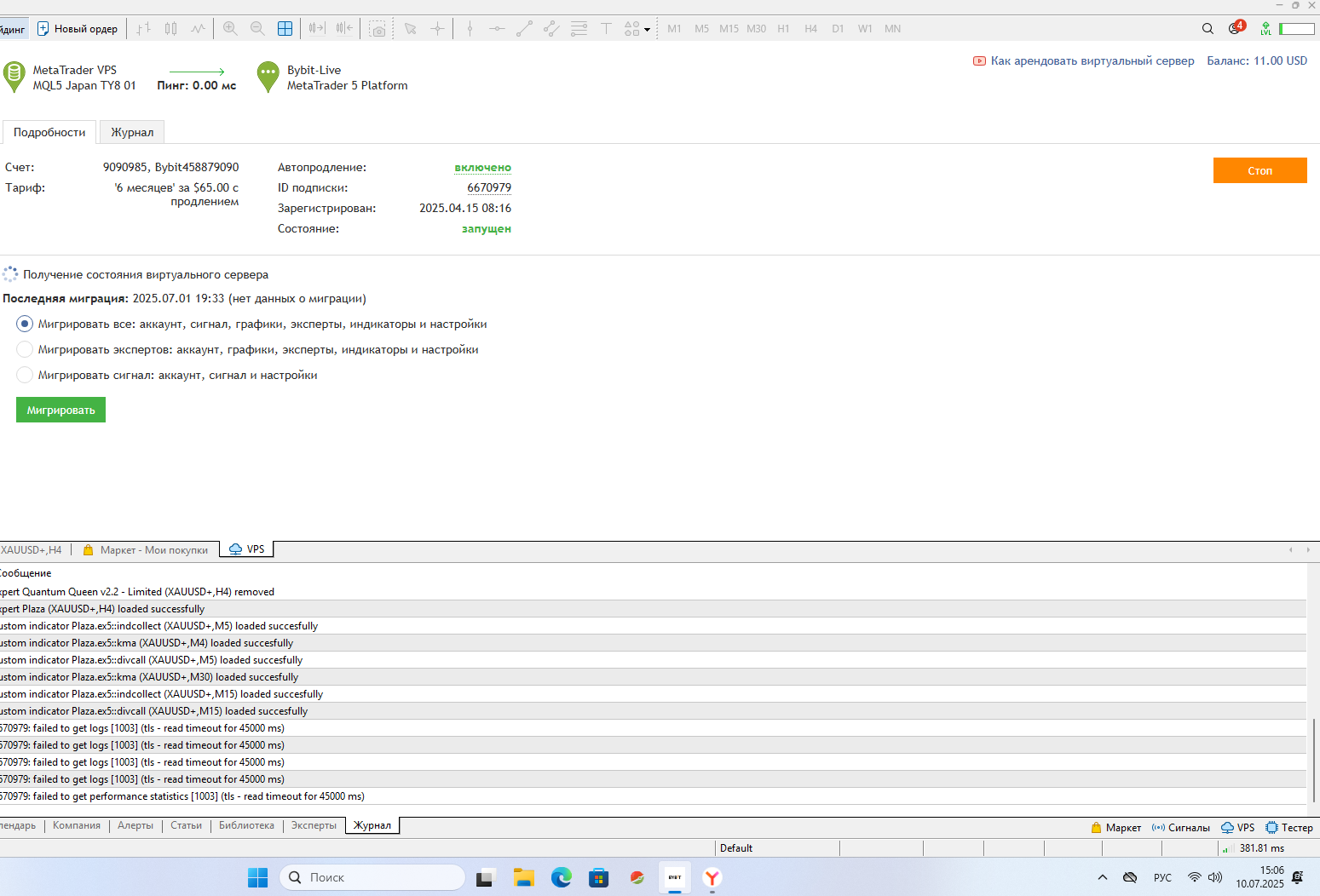Open the Алерты toolbox tab
Screen dimensions: 1320x896
(135, 825)
